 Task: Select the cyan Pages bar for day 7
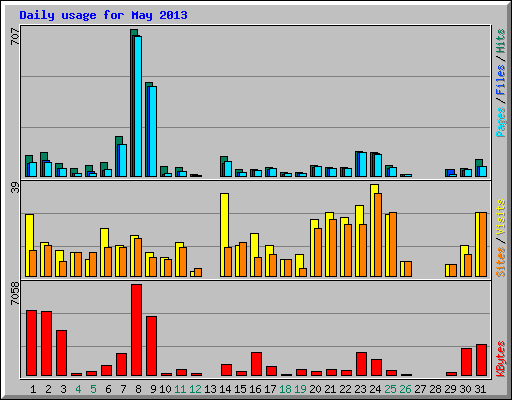(123, 160)
